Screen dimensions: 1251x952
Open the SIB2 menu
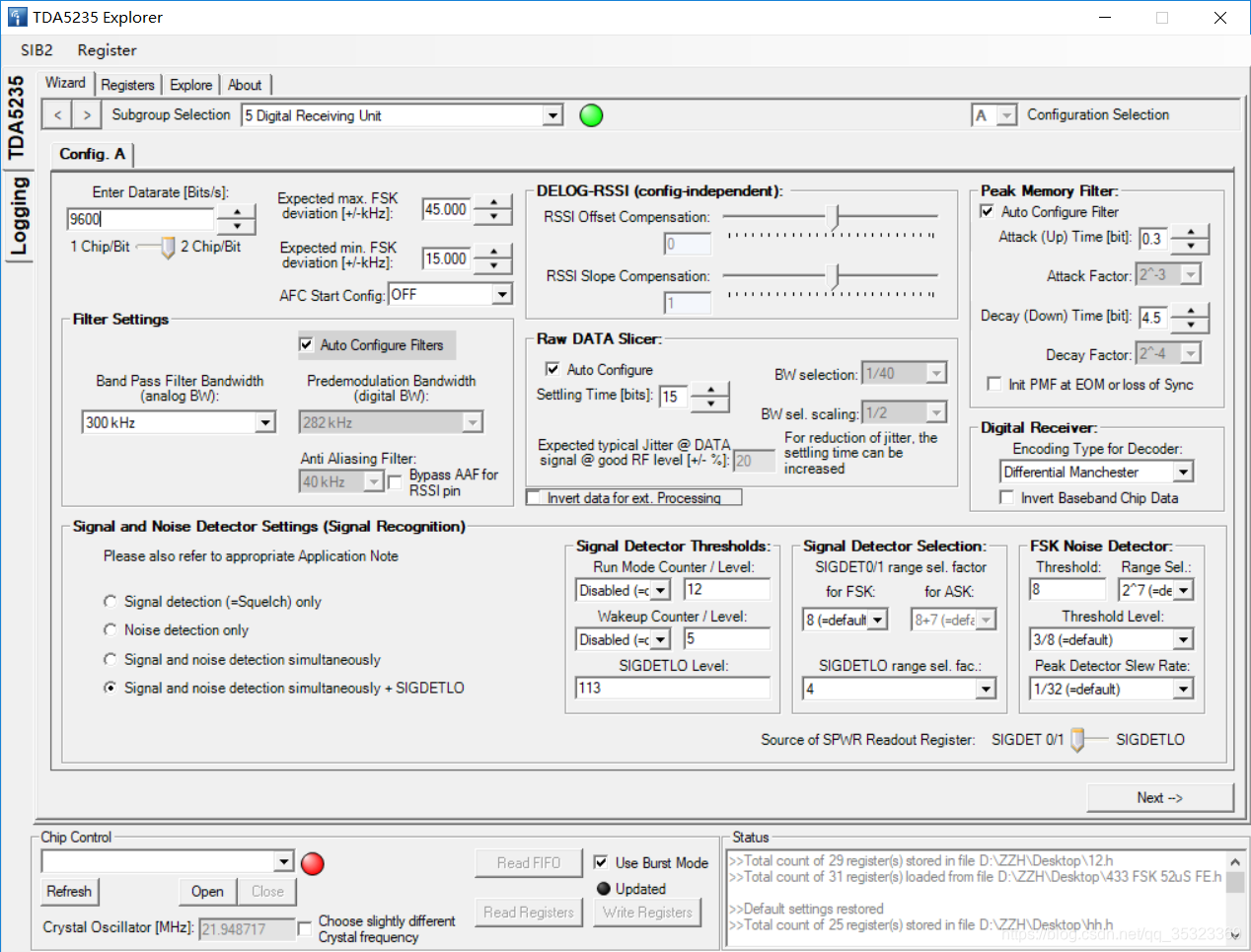37,50
